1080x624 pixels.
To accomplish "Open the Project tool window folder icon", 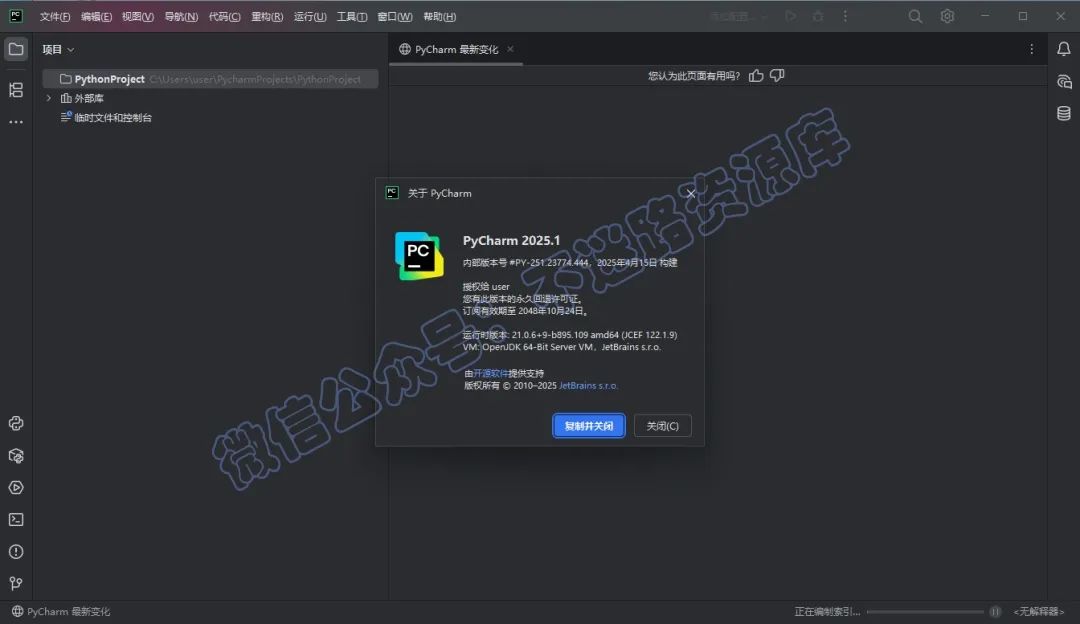I will [x=16, y=50].
